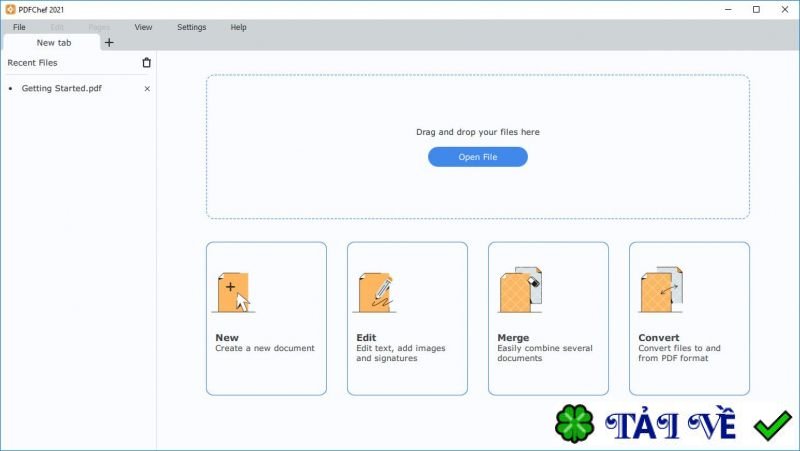This screenshot has height=451, width=800.
Task: Open the Pages menu
Action: pyautogui.click(x=99, y=27)
